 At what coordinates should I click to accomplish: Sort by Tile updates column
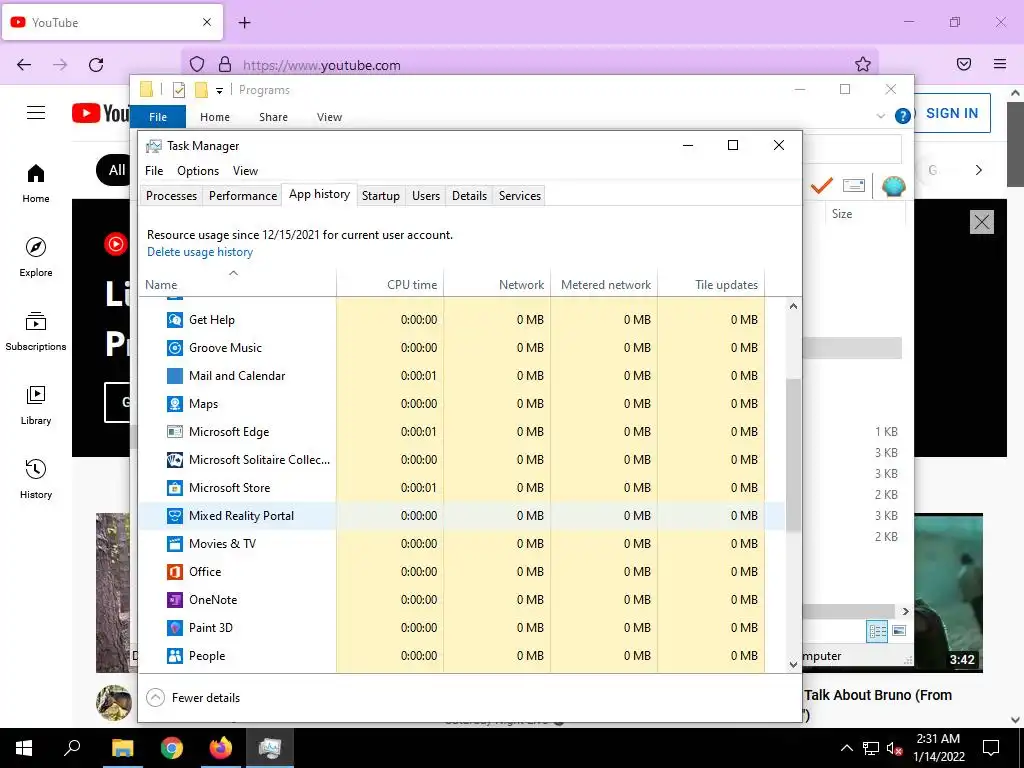(x=711, y=285)
